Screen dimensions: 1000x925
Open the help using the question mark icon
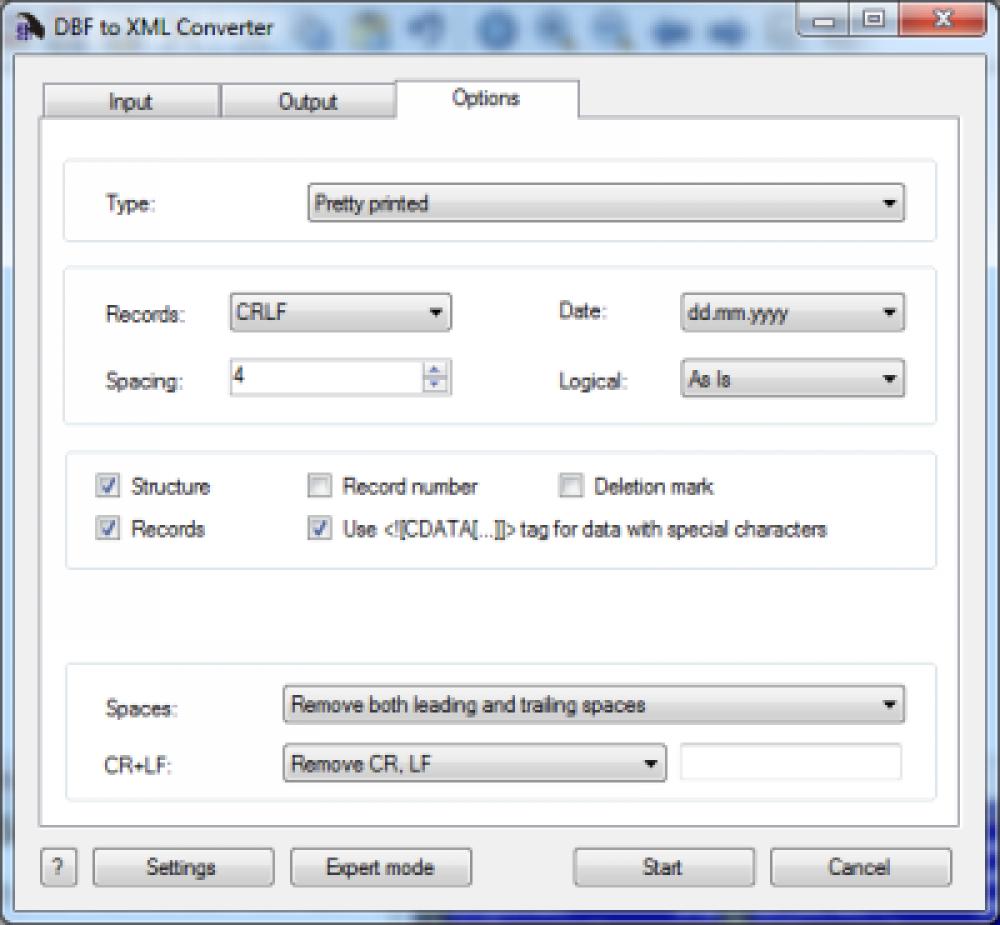point(58,867)
